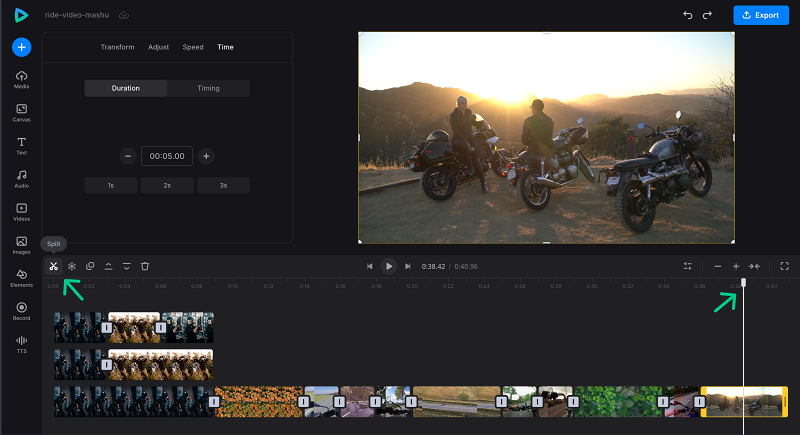Move clip layer up icon
This screenshot has width=800, height=435.
[108, 266]
